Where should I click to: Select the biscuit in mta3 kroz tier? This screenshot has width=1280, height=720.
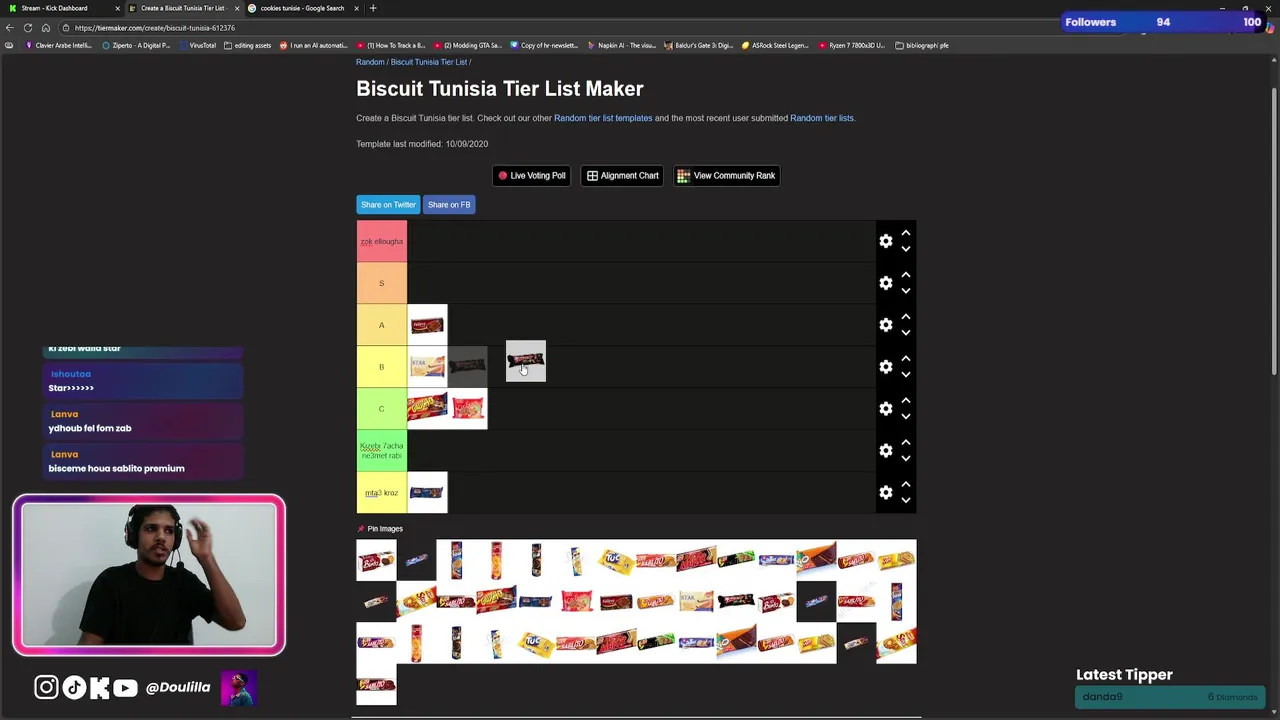[427, 493]
